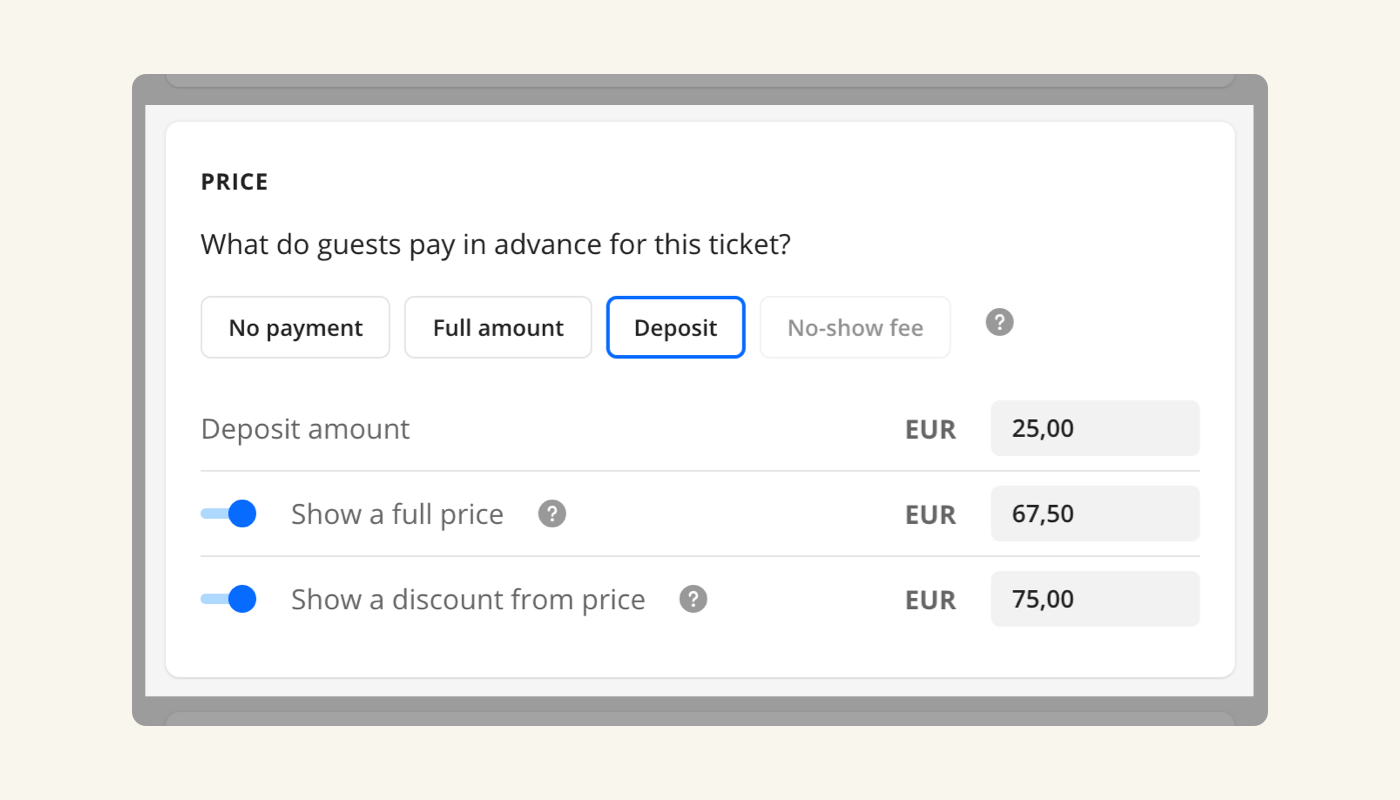Click the EUR label beside 75,00
1400x800 pixels.
(931, 600)
